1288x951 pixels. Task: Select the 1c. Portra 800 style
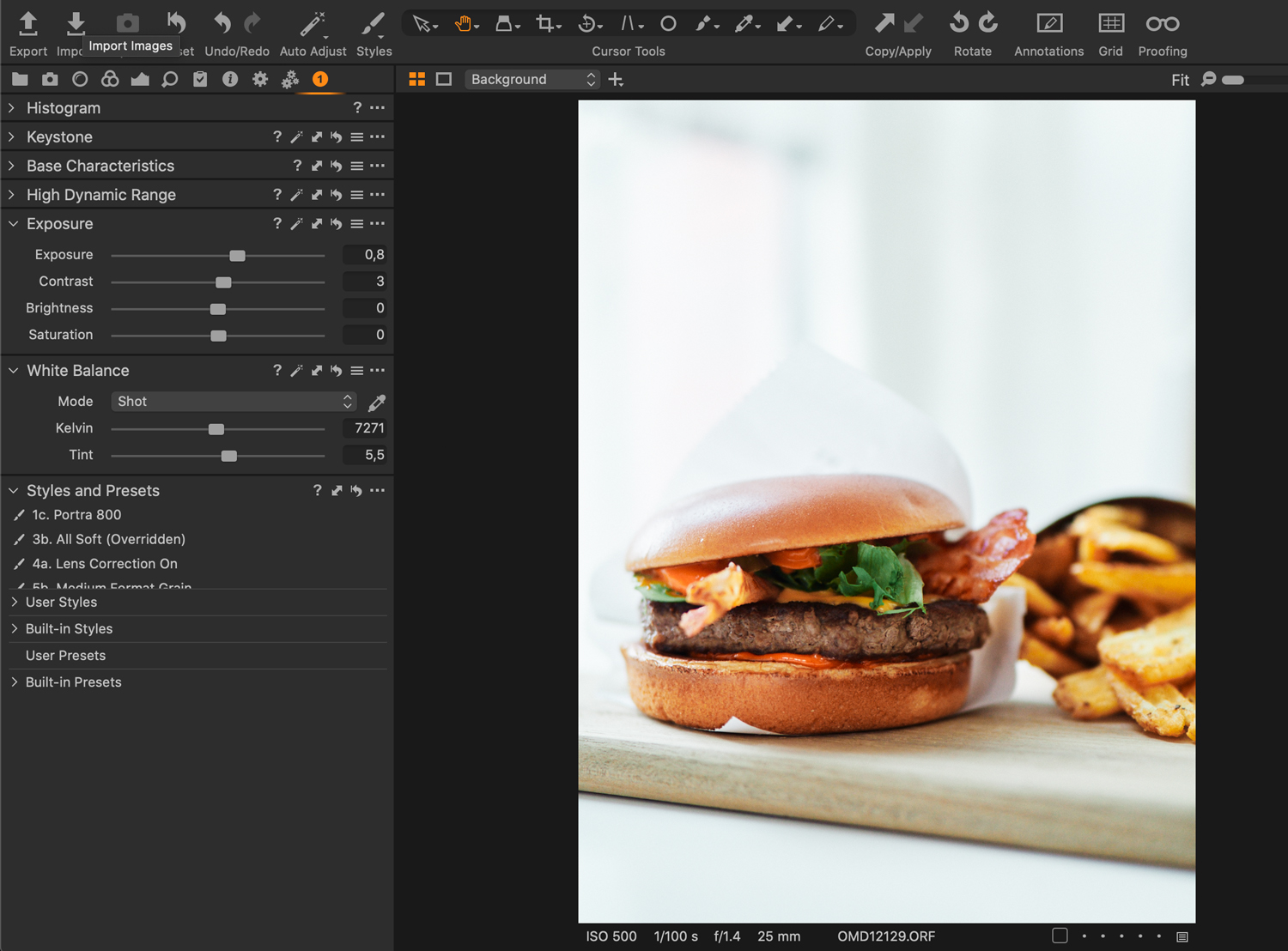tap(76, 515)
